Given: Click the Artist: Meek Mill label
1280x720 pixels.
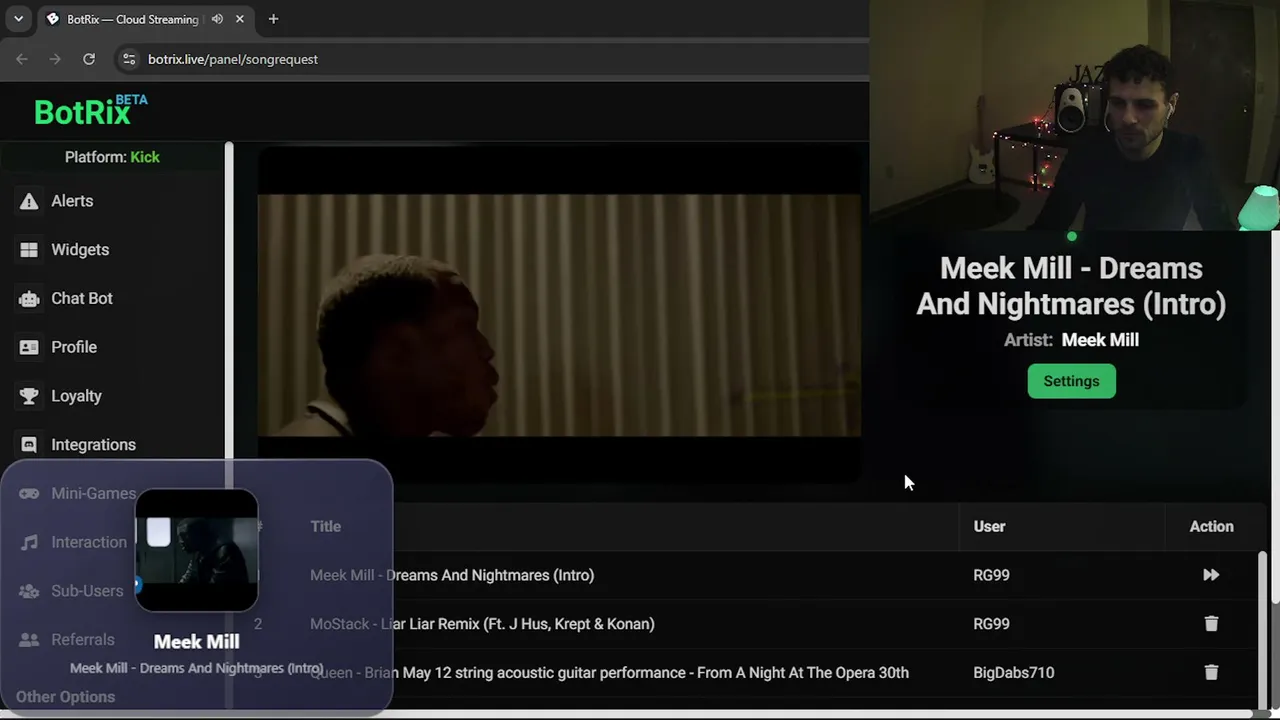Looking at the screenshot, I should 1071,340.
